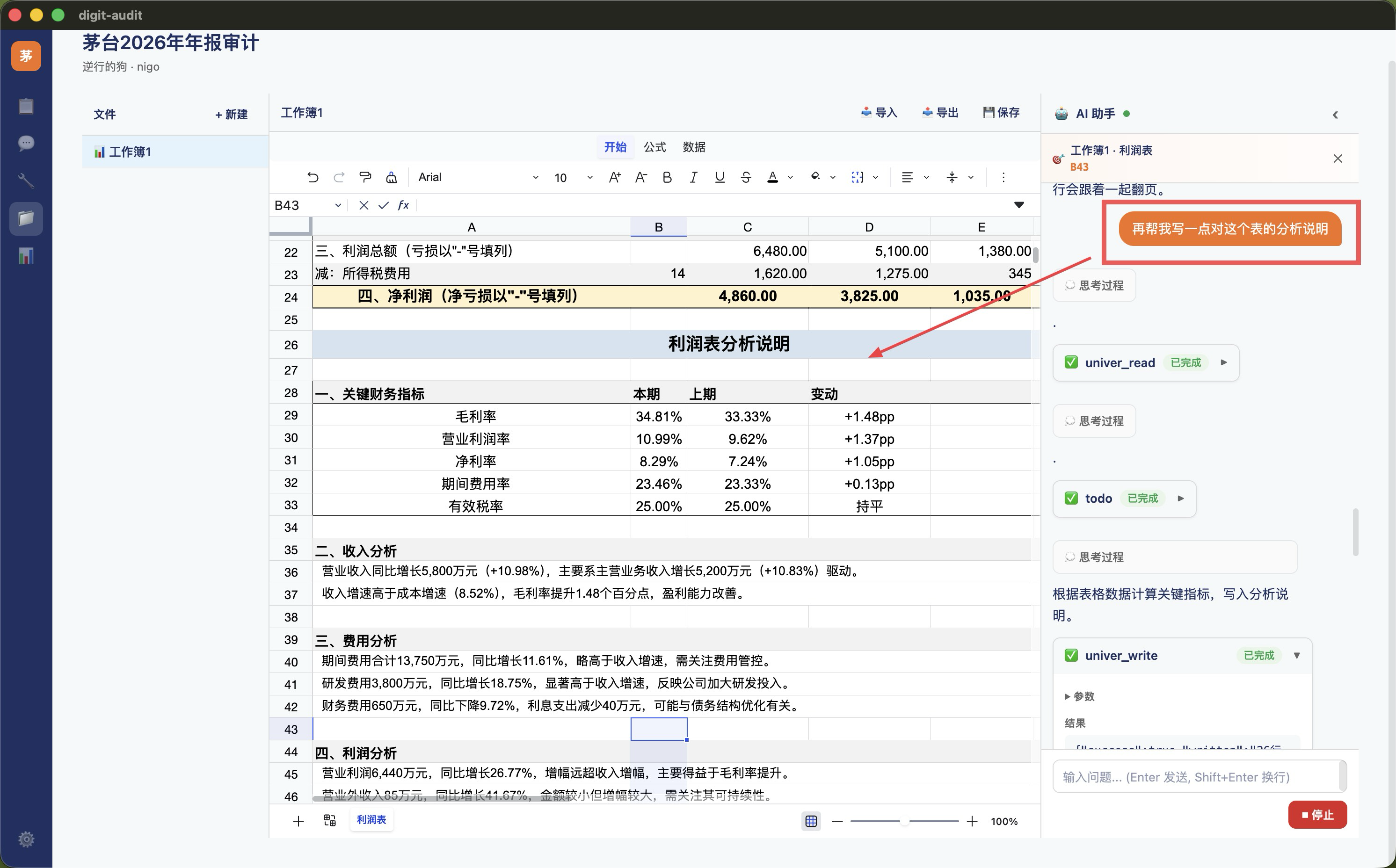This screenshot has height=868, width=1396.
Task: Expand the 参数 section
Action: pos(1080,696)
